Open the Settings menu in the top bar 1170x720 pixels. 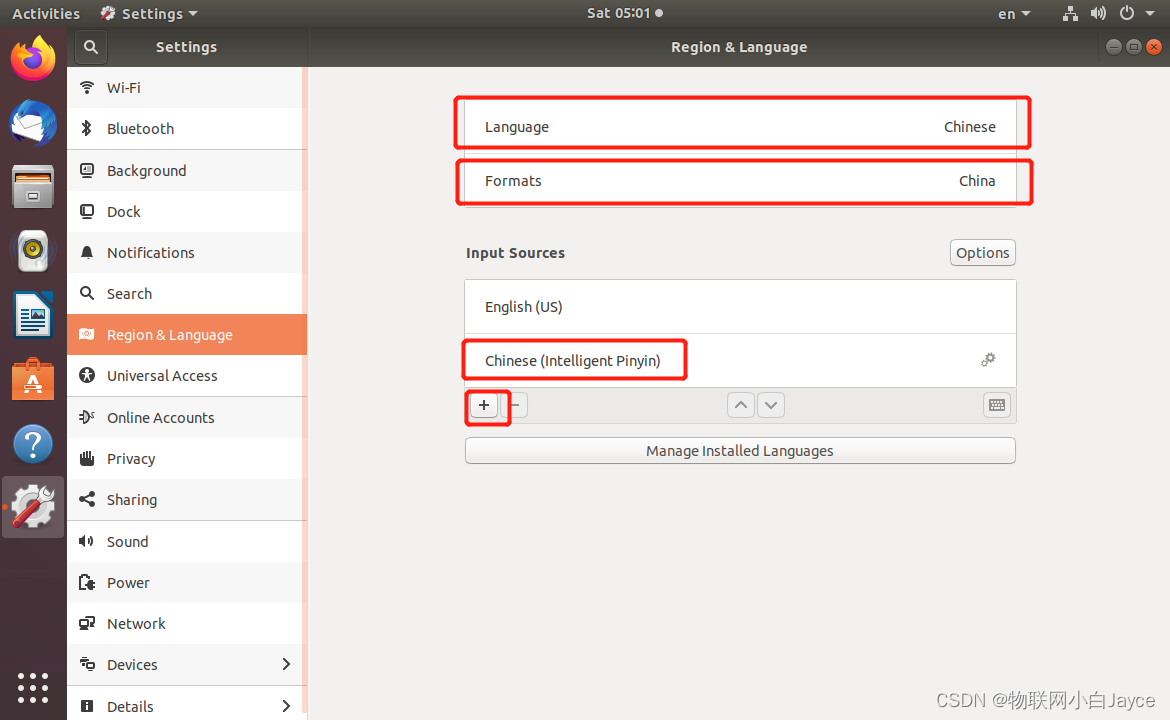tap(148, 13)
